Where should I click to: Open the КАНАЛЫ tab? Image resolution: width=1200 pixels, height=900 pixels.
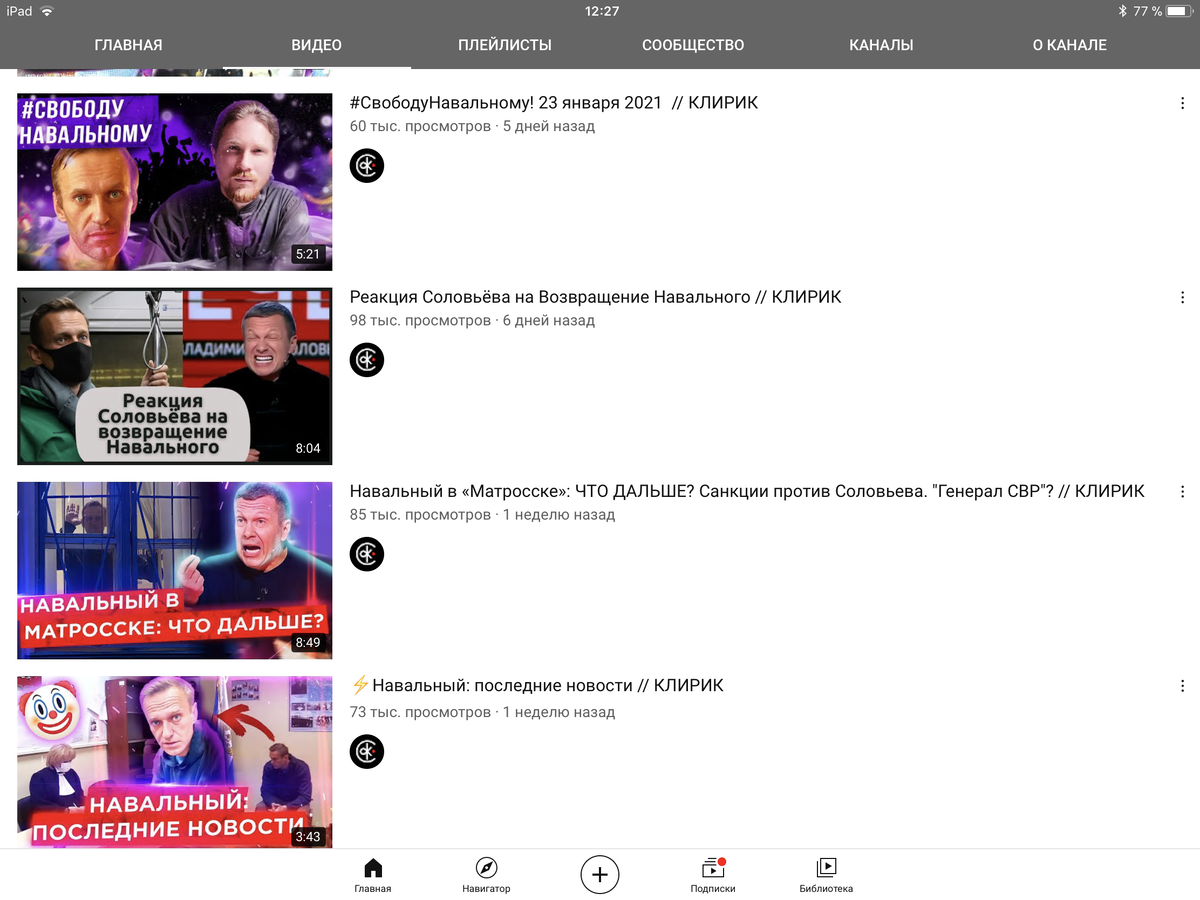coord(881,45)
